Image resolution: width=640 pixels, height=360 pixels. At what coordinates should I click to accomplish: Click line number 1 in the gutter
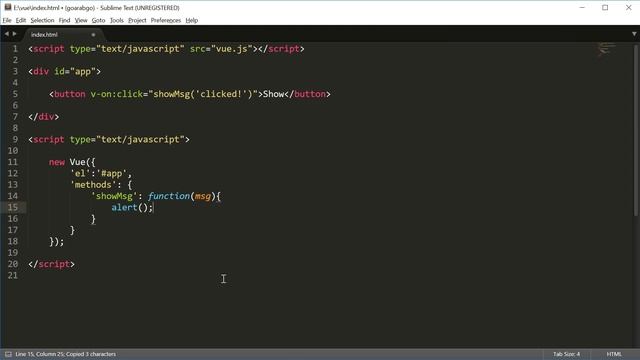point(15,49)
